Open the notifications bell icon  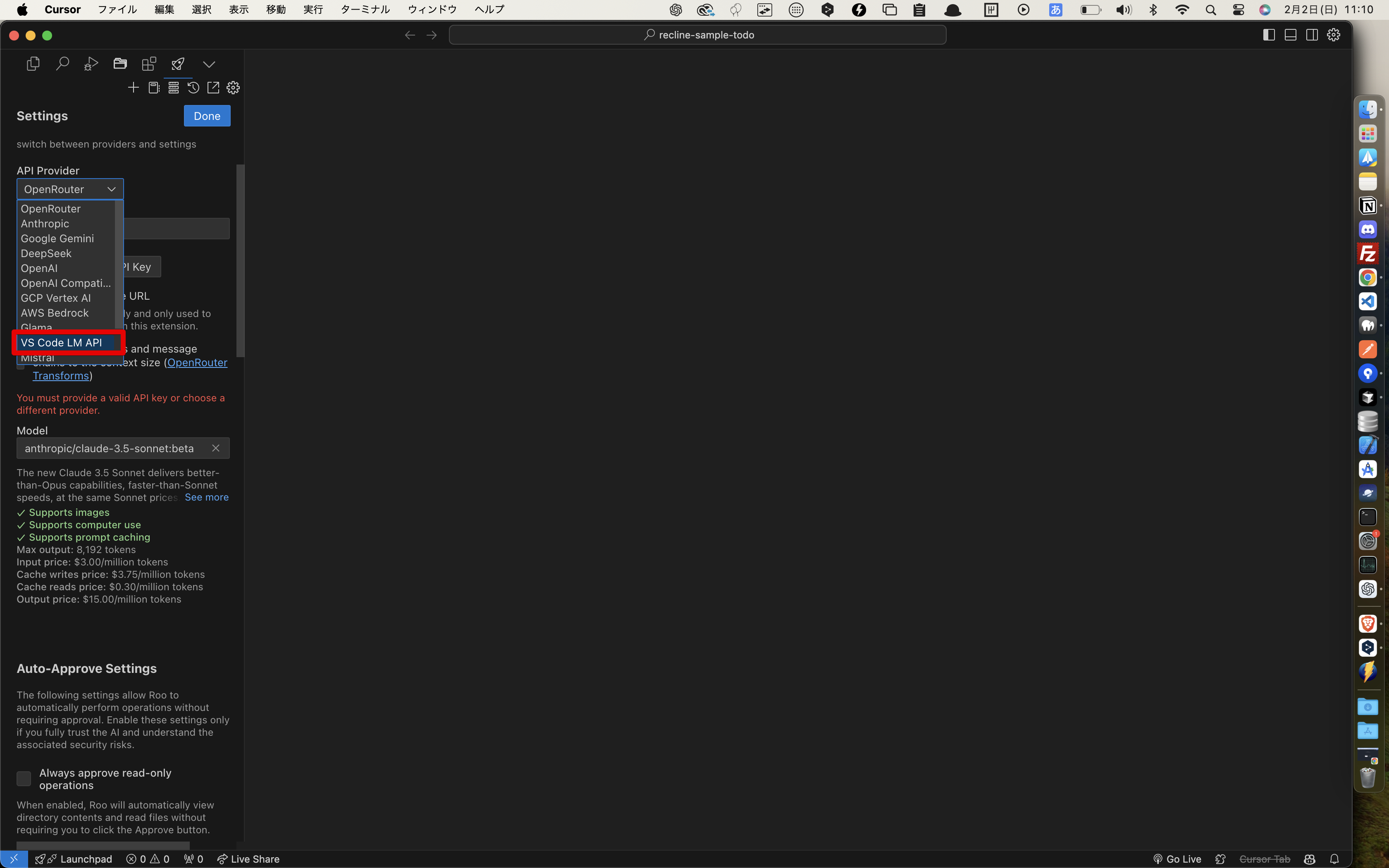click(1334, 859)
